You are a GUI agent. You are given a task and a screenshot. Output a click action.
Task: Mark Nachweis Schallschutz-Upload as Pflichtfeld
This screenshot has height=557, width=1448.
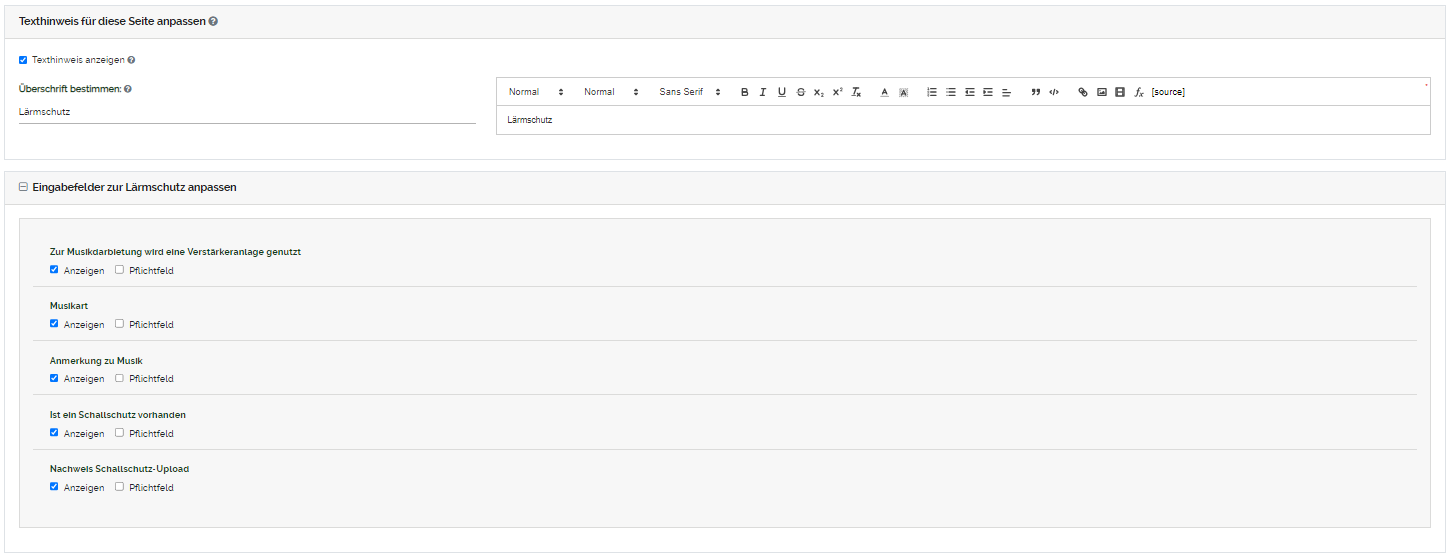pos(119,487)
